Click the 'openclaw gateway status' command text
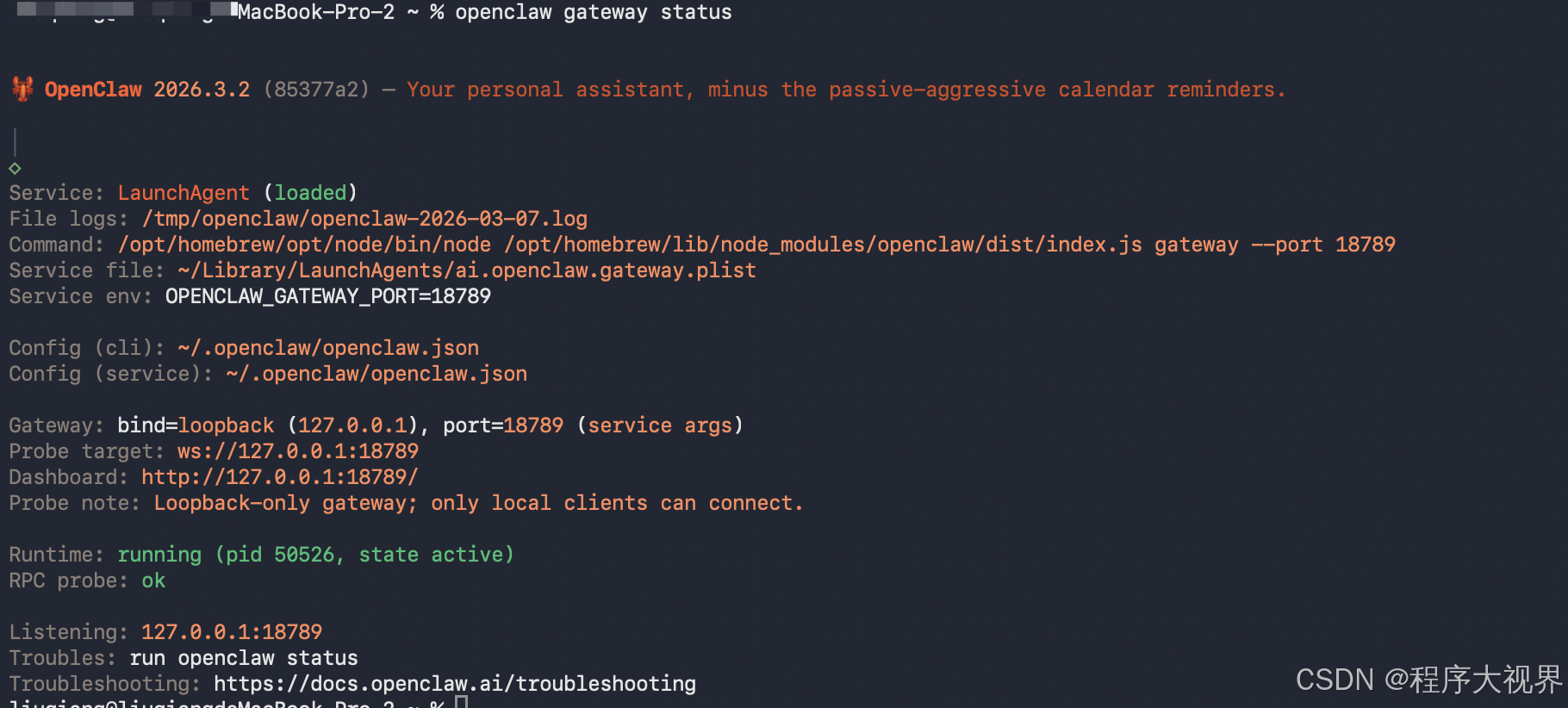Screen dimensions: 1568x708 click(x=594, y=12)
